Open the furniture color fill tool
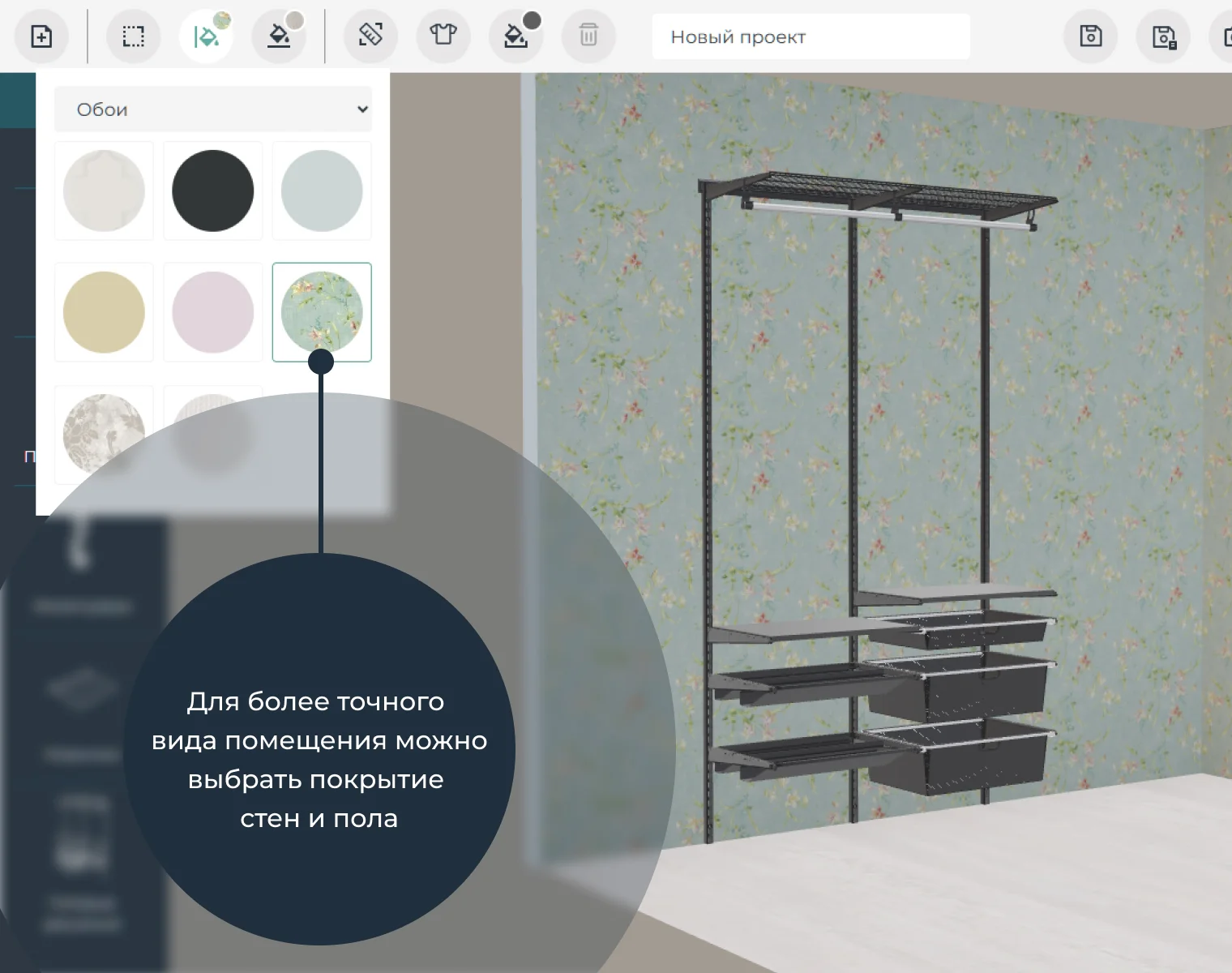 [x=515, y=36]
